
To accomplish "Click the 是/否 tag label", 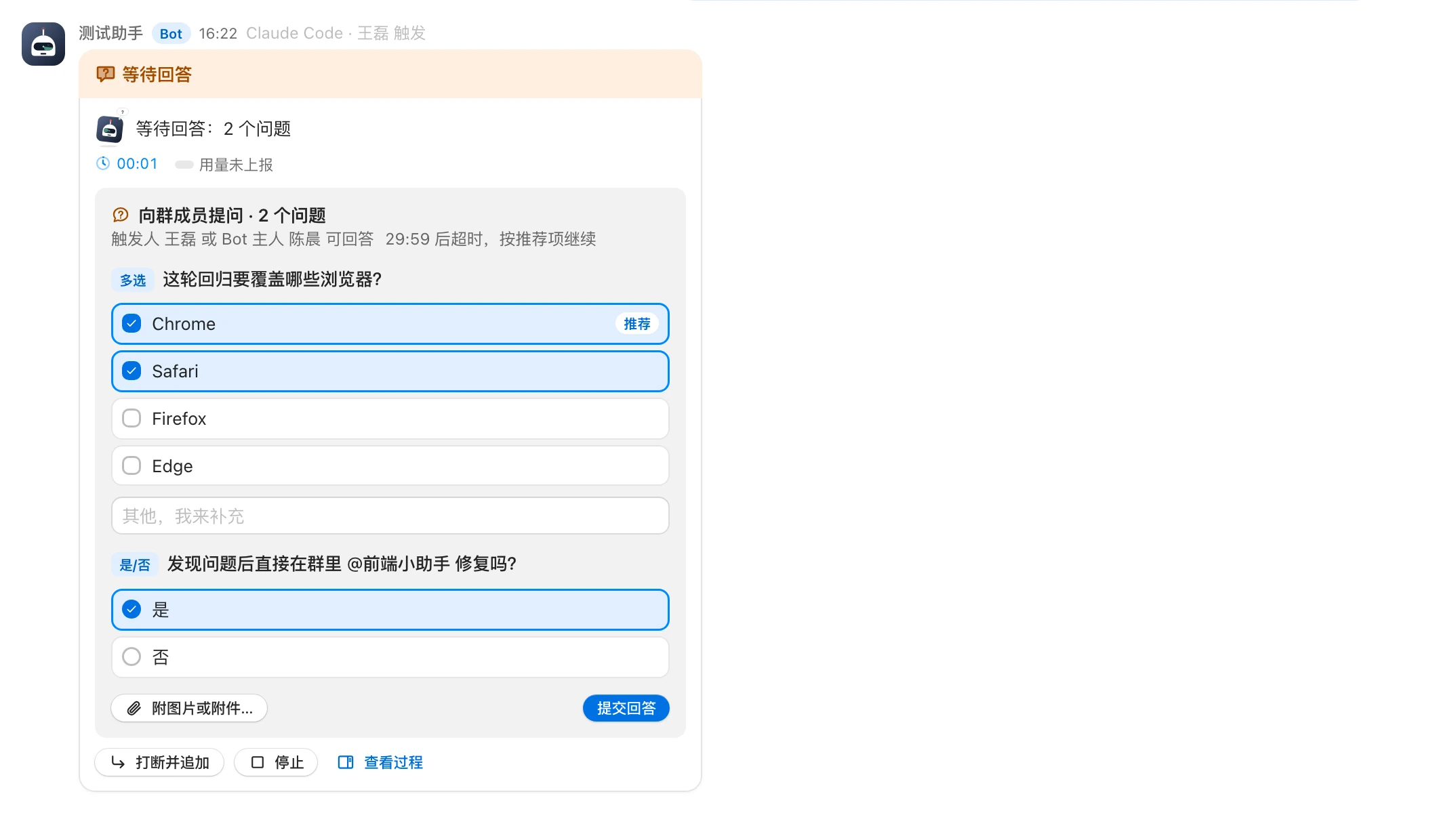I will [x=135, y=565].
